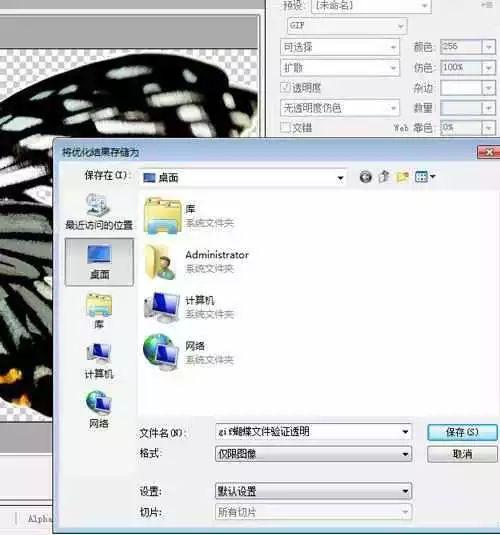The height and width of the screenshot is (535, 500).
Task: Expand the 格式 dropdown showing 仅限图像
Action: pos(313,454)
